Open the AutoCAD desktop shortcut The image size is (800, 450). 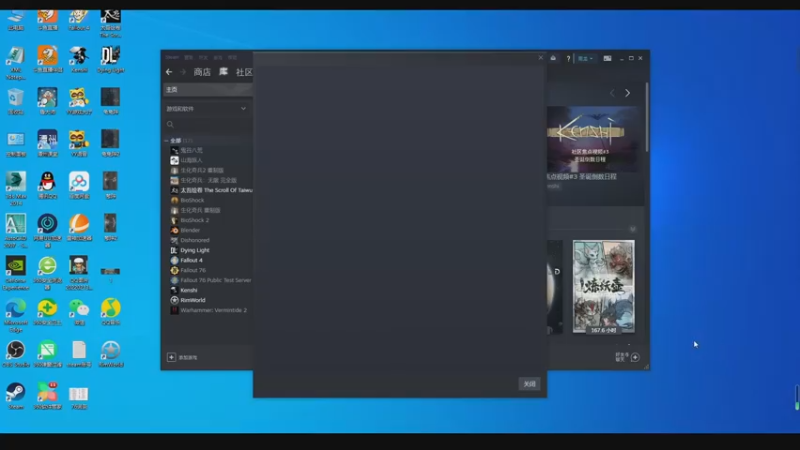tap(16, 231)
